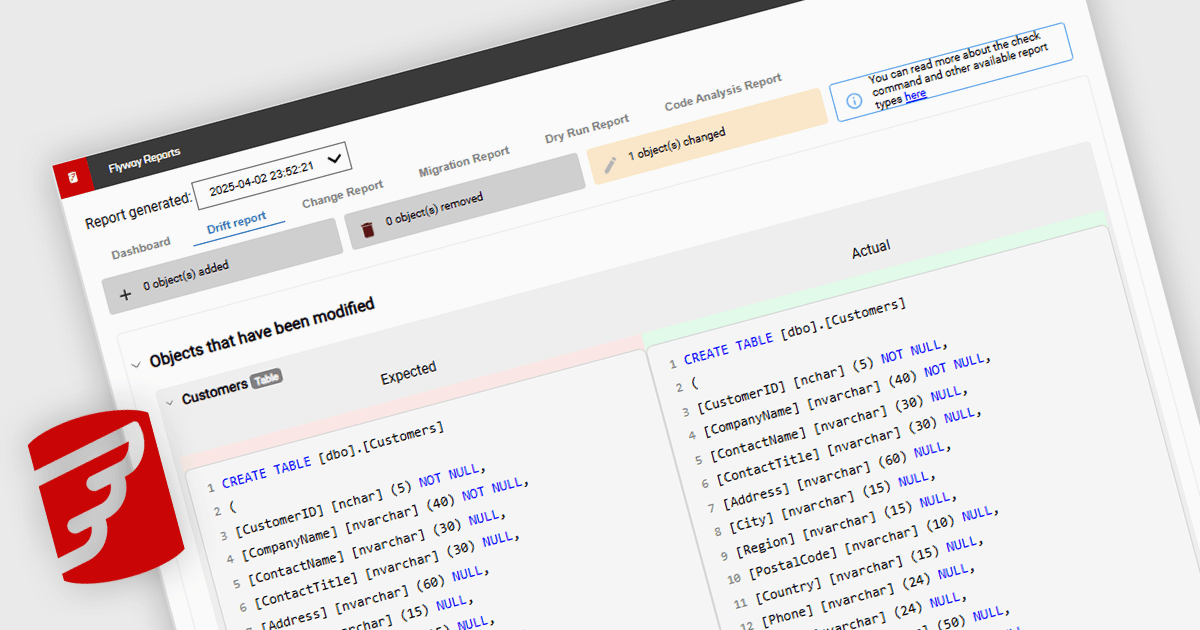
Task: Click Expected line 1 CREATE TABLE statement
Action: click(333, 454)
